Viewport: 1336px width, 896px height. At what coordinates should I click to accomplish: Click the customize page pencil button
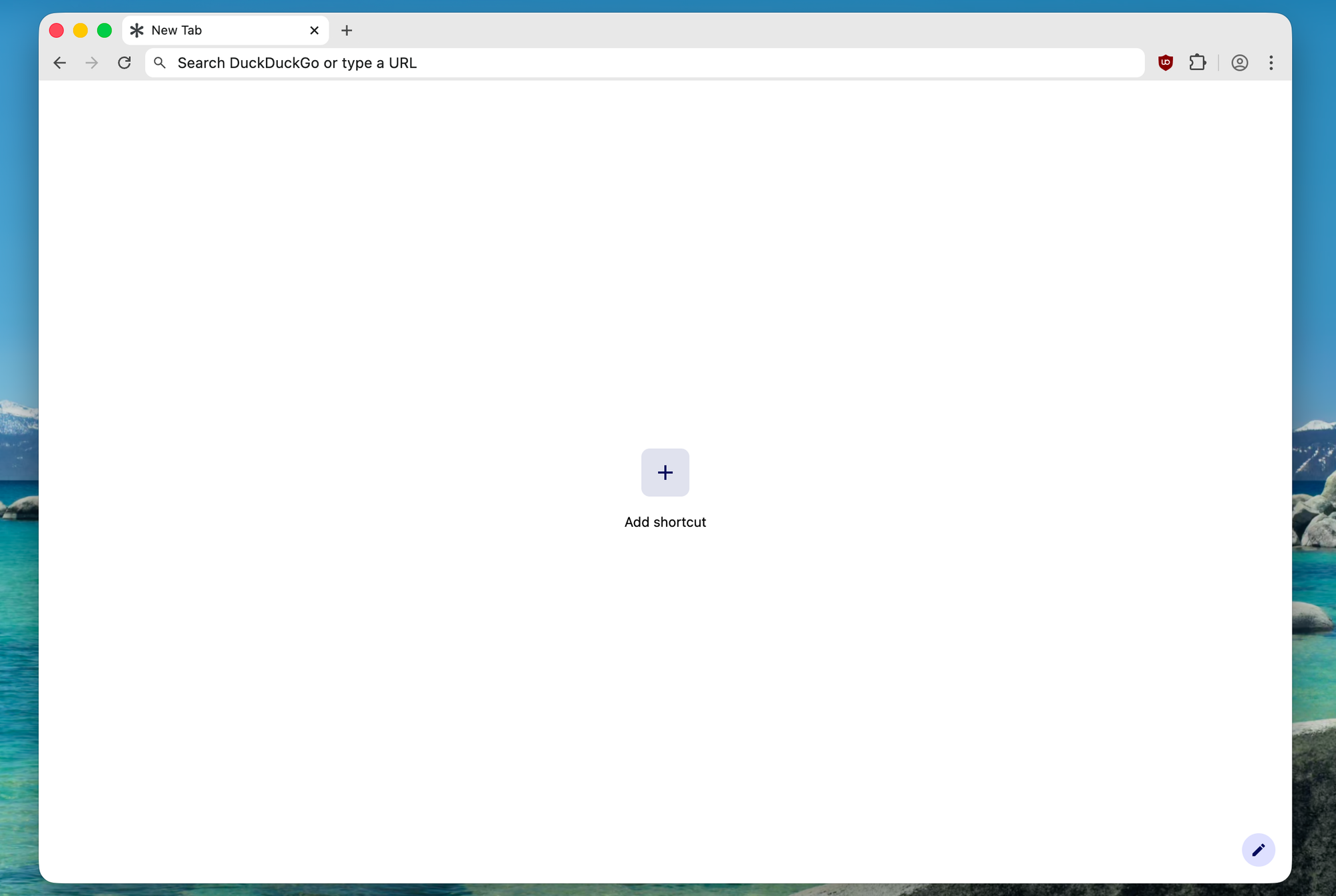[x=1259, y=850]
